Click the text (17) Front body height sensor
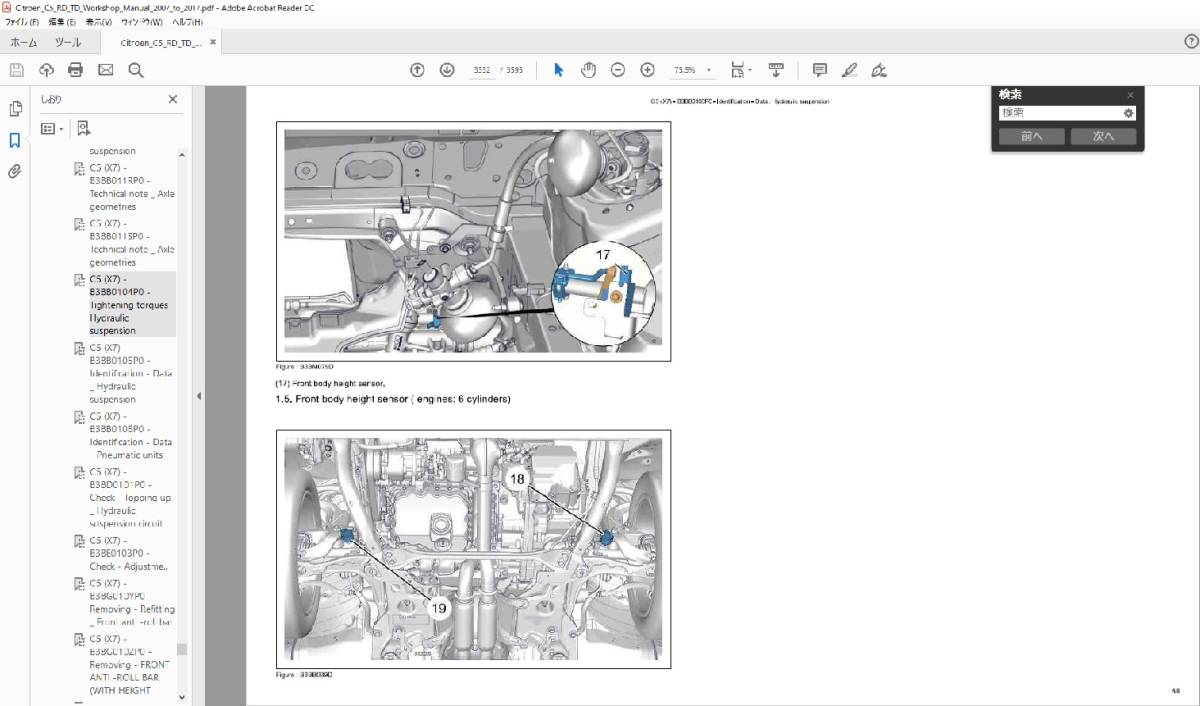The image size is (1200, 706). pyautogui.click(x=330, y=383)
